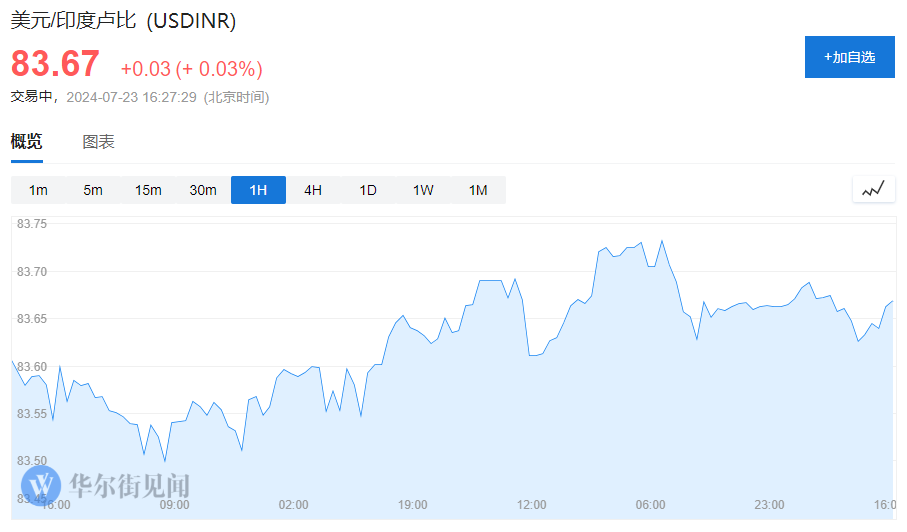Select the 5m interval

(93, 190)
